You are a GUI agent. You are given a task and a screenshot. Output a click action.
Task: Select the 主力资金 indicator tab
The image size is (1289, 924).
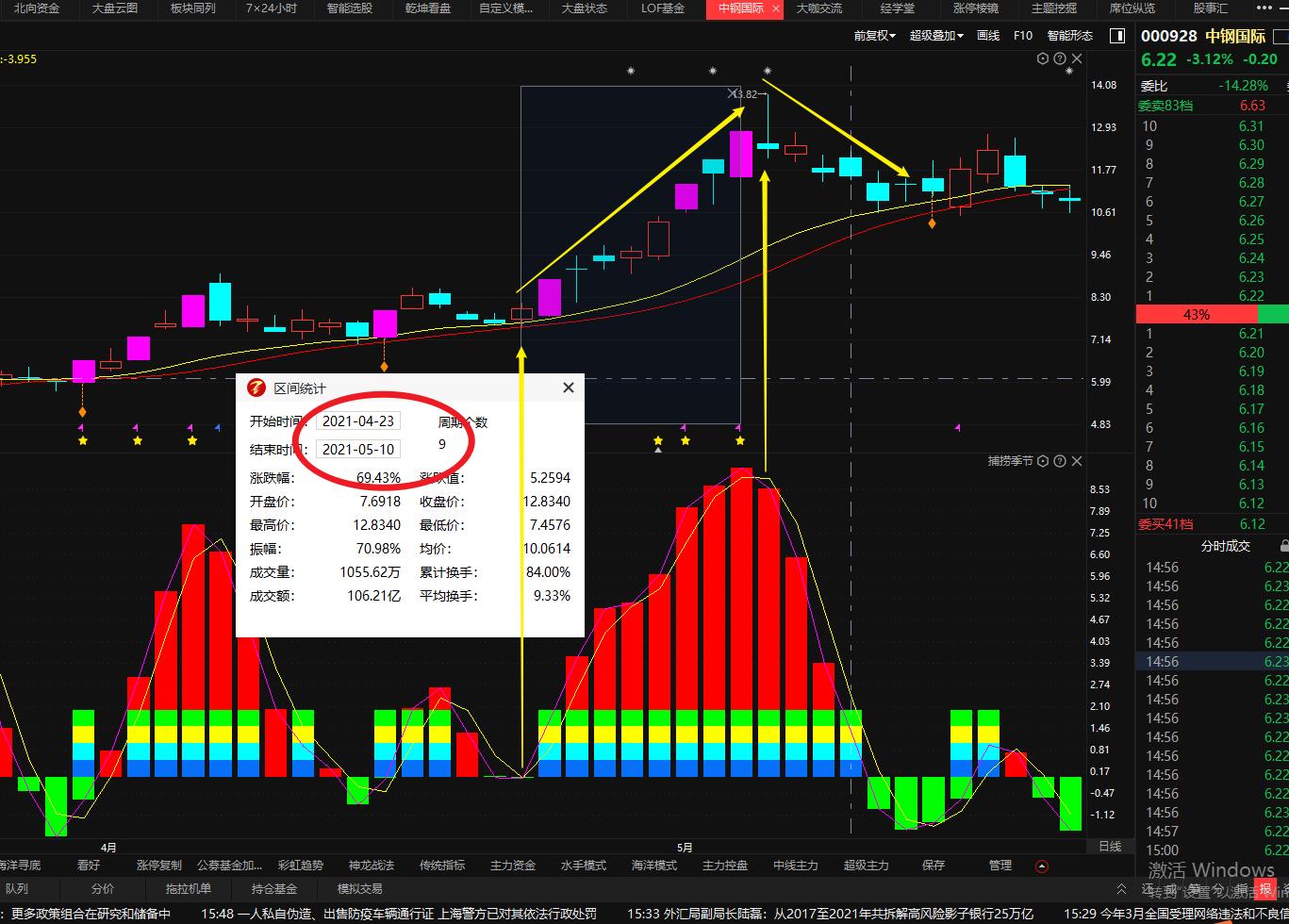tap(513, 865)
